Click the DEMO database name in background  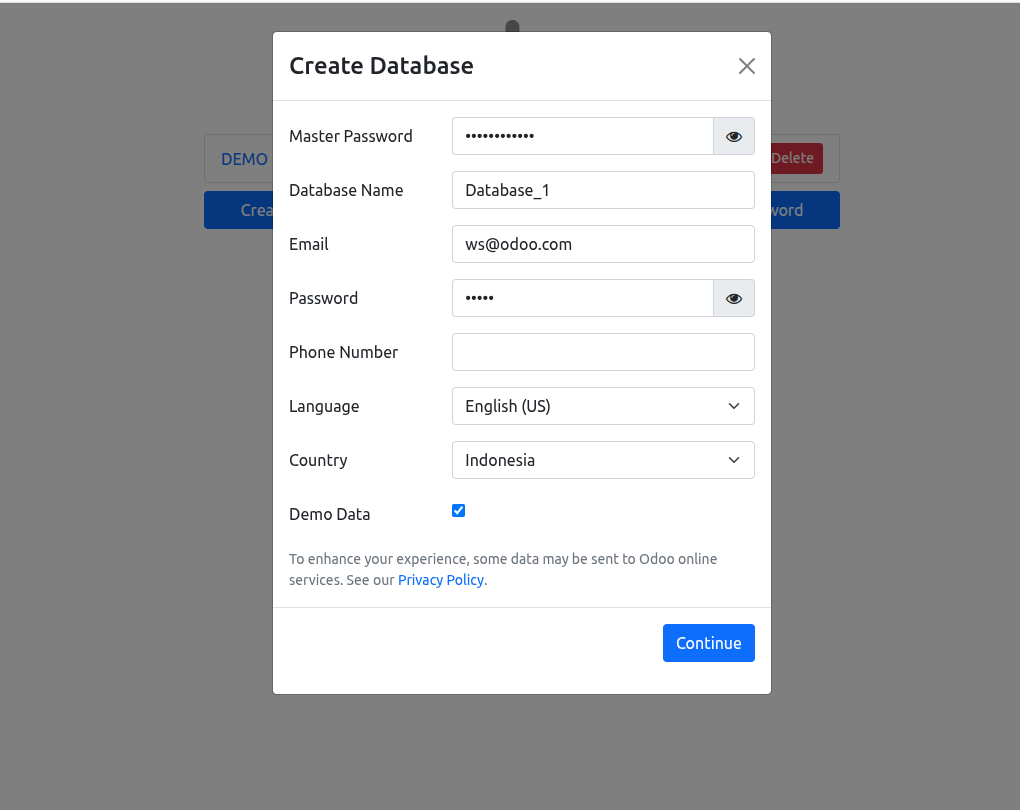tap(244, 159)
